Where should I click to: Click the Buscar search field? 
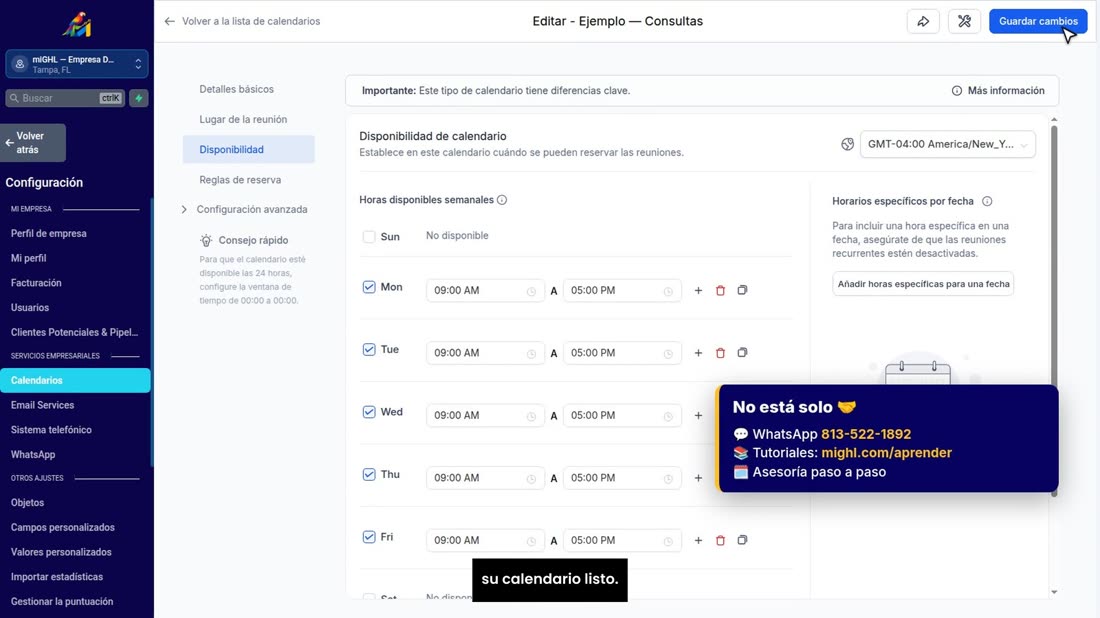point(65,98)
